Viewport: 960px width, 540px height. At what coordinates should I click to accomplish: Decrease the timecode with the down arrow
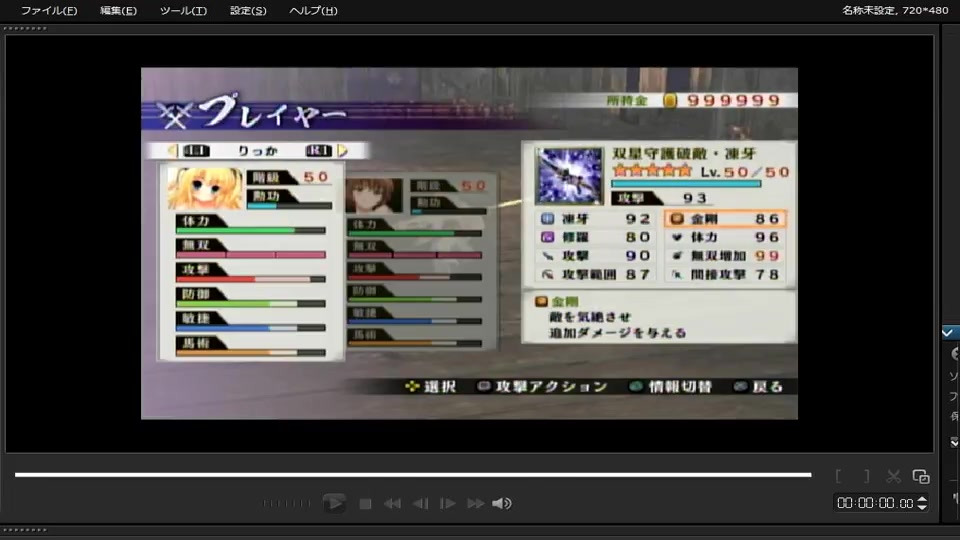(922, 507)
